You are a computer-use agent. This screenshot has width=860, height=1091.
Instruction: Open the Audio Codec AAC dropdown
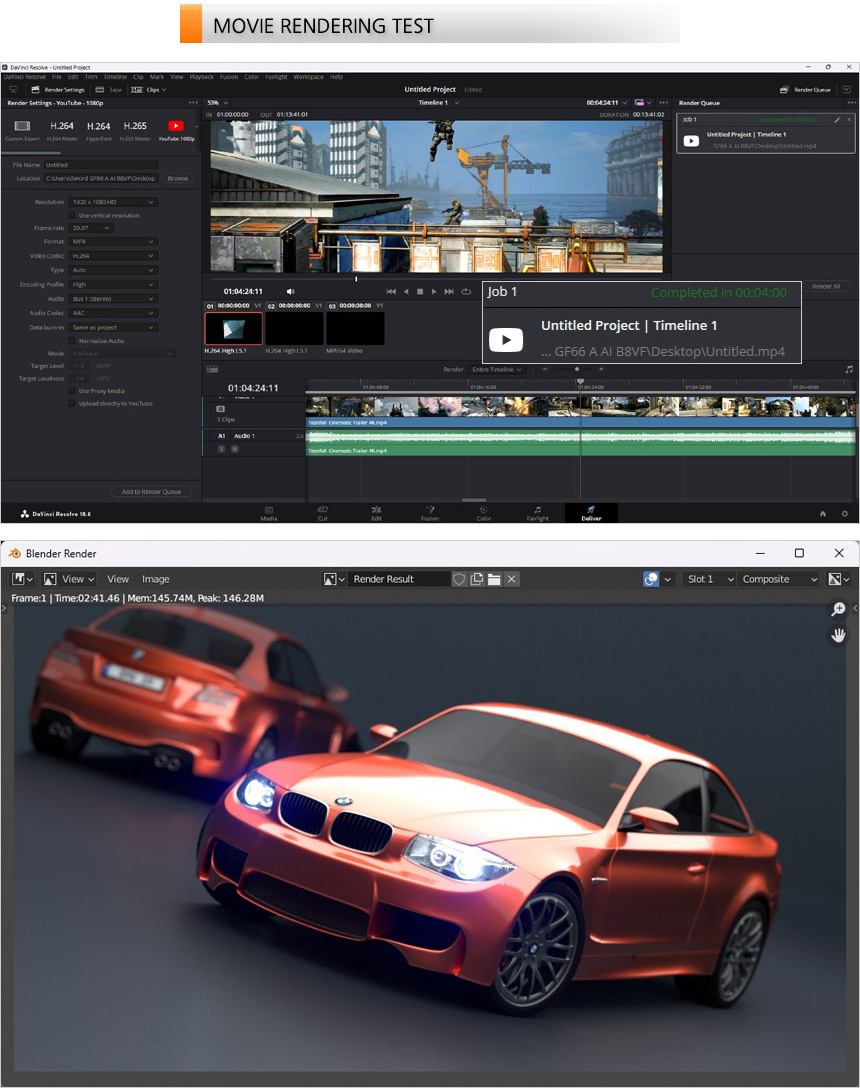(113, 313)
